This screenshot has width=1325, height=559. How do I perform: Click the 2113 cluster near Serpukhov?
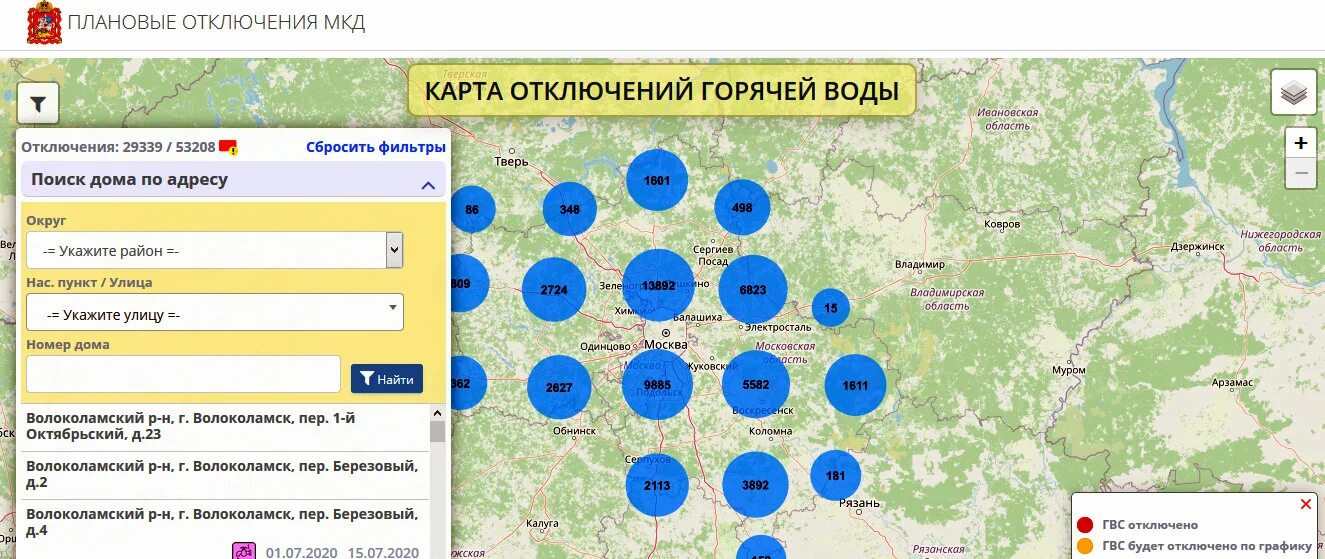(x=657, y=485)
